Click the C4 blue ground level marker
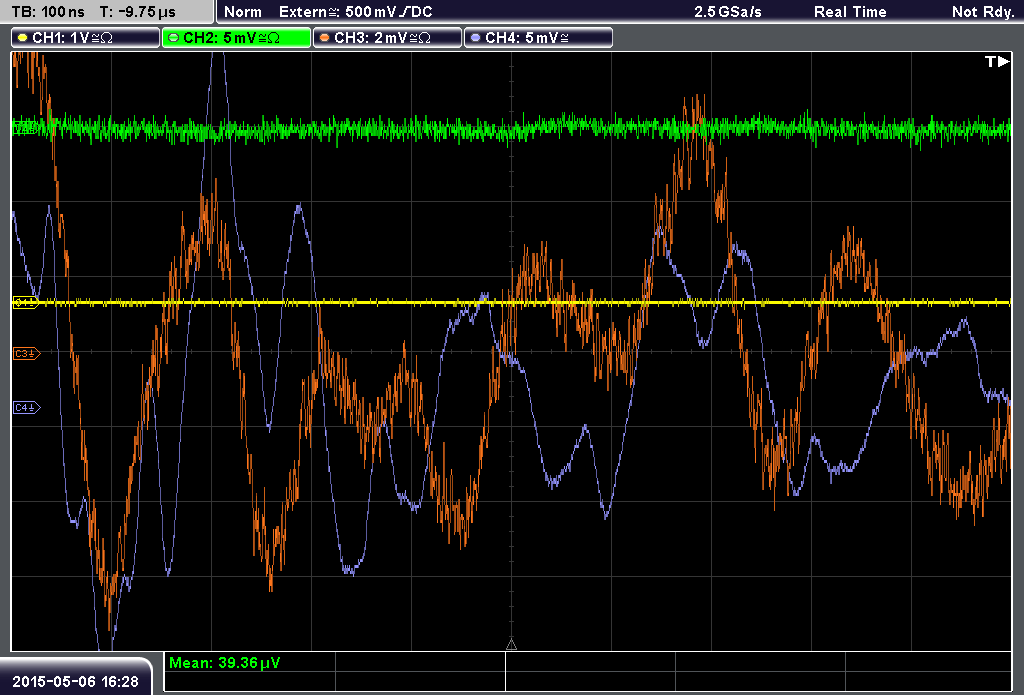Viewport: 1024px width, 695px height. [x=27, y=408]
